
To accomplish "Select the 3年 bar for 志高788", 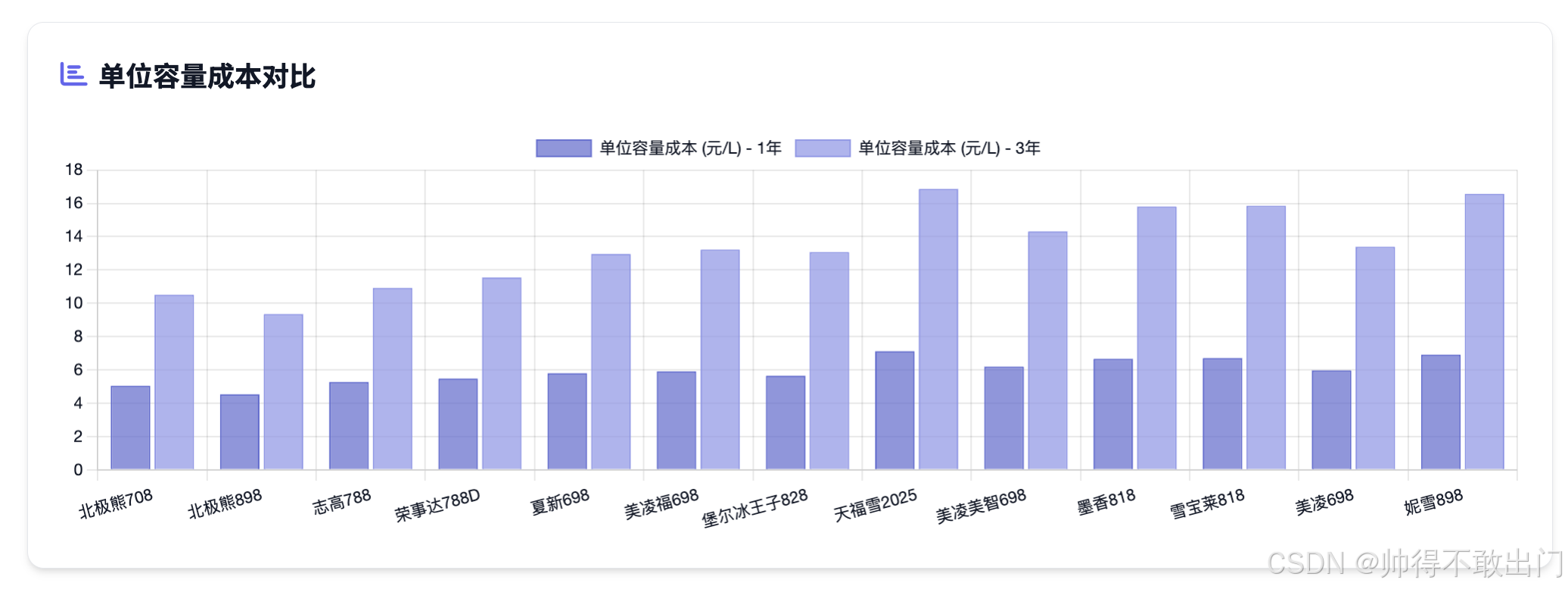I will pyautogui.click(x=393, y=379).
